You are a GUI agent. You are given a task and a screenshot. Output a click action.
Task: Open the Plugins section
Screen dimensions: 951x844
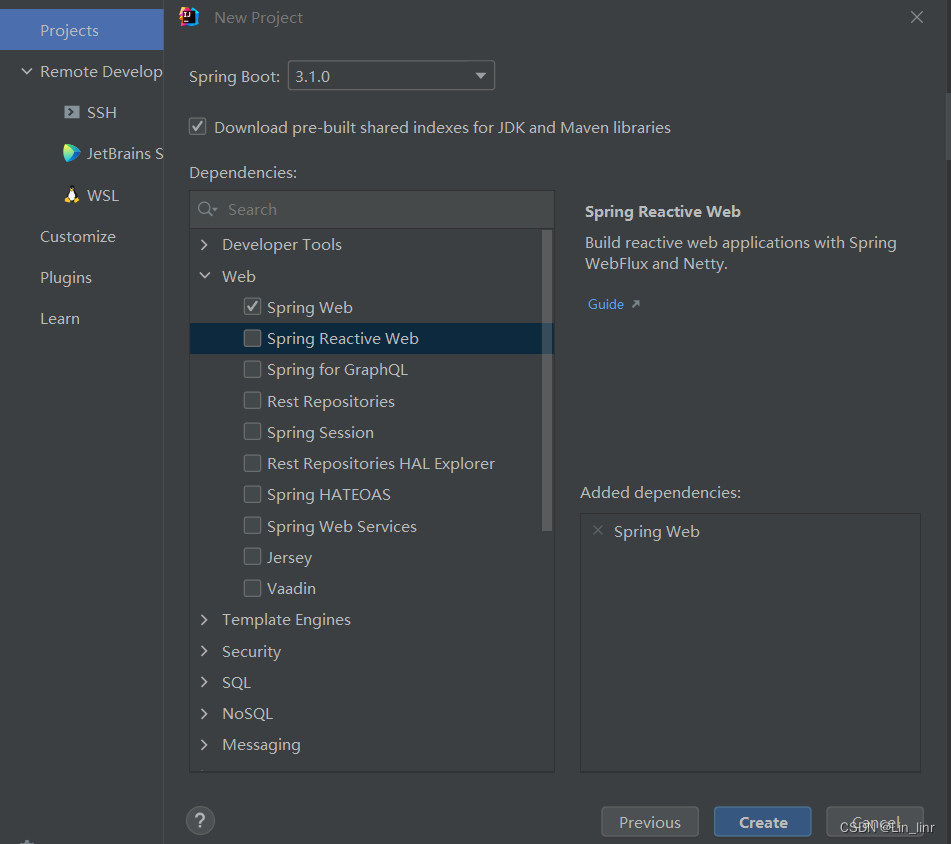[x=66, y=278]
